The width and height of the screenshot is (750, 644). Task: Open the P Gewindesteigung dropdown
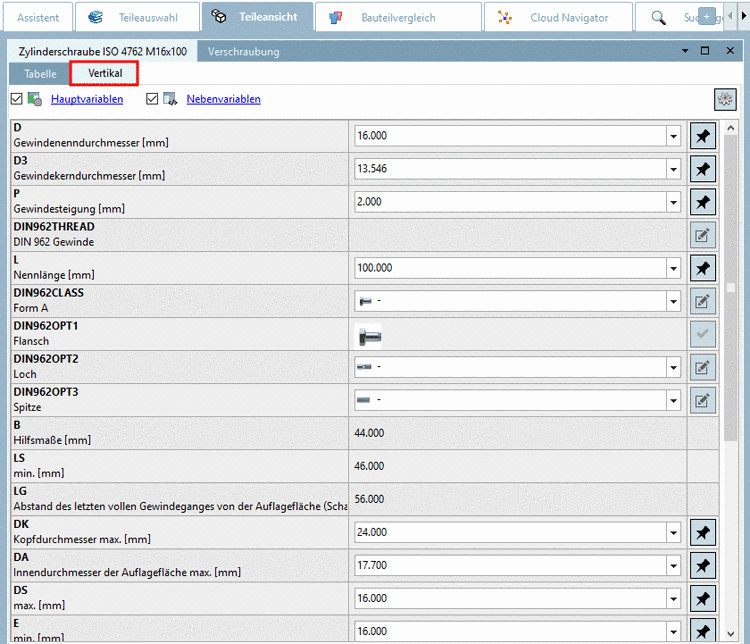pyautogui.click(x=673, y=202)
